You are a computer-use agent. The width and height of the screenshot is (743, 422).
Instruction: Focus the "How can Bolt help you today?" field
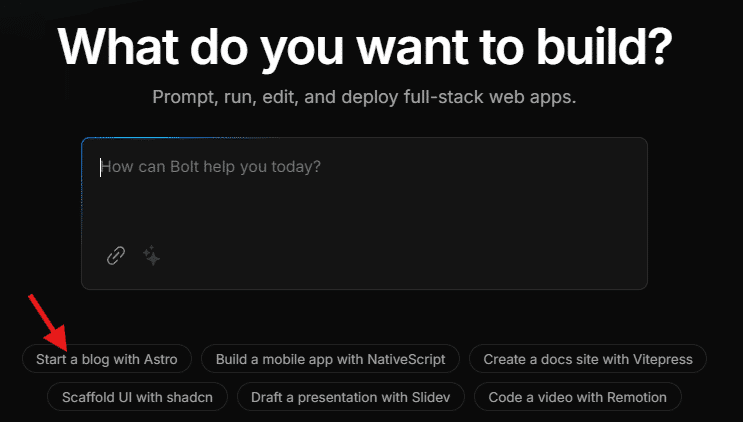[x=364, y=190]
